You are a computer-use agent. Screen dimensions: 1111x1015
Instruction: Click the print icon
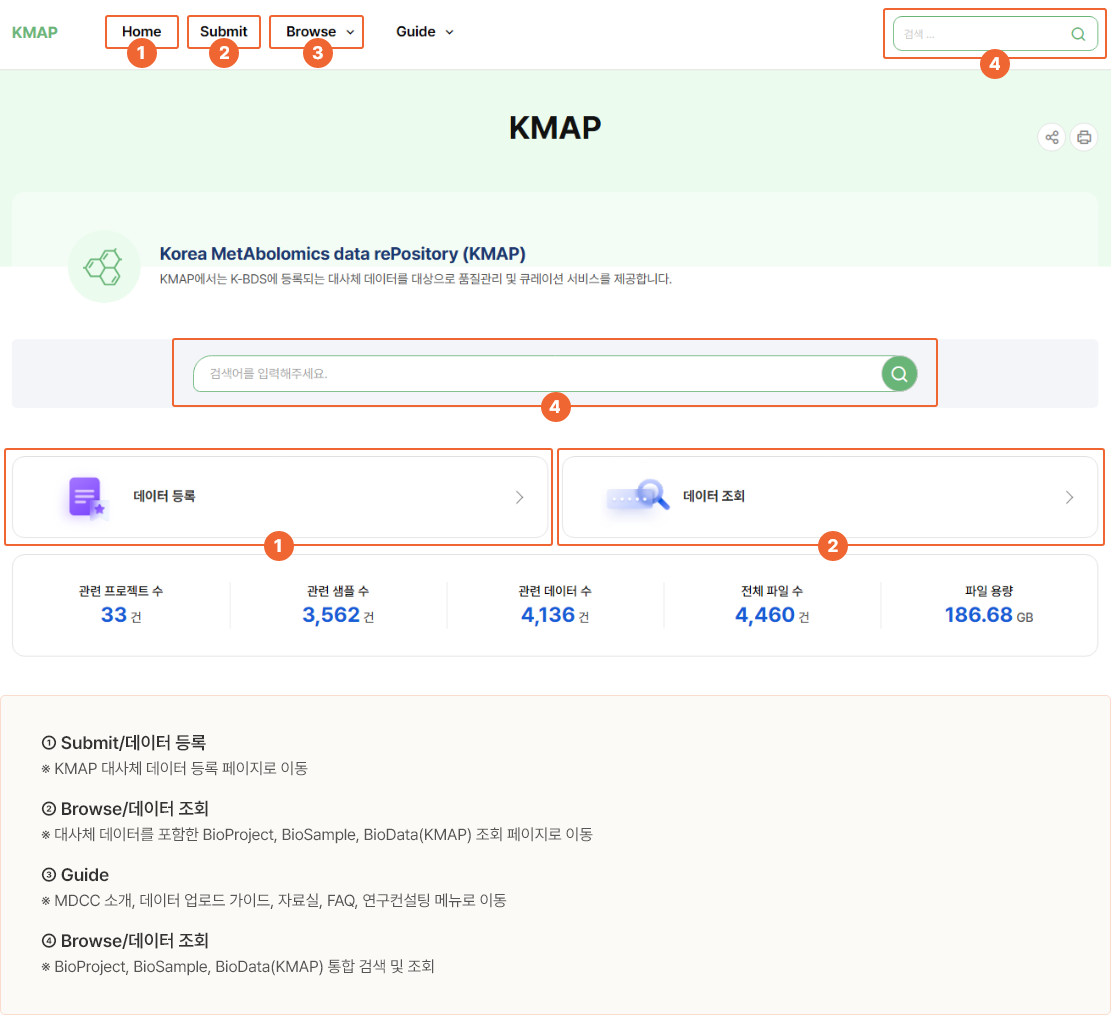[x=1084, y=137]
